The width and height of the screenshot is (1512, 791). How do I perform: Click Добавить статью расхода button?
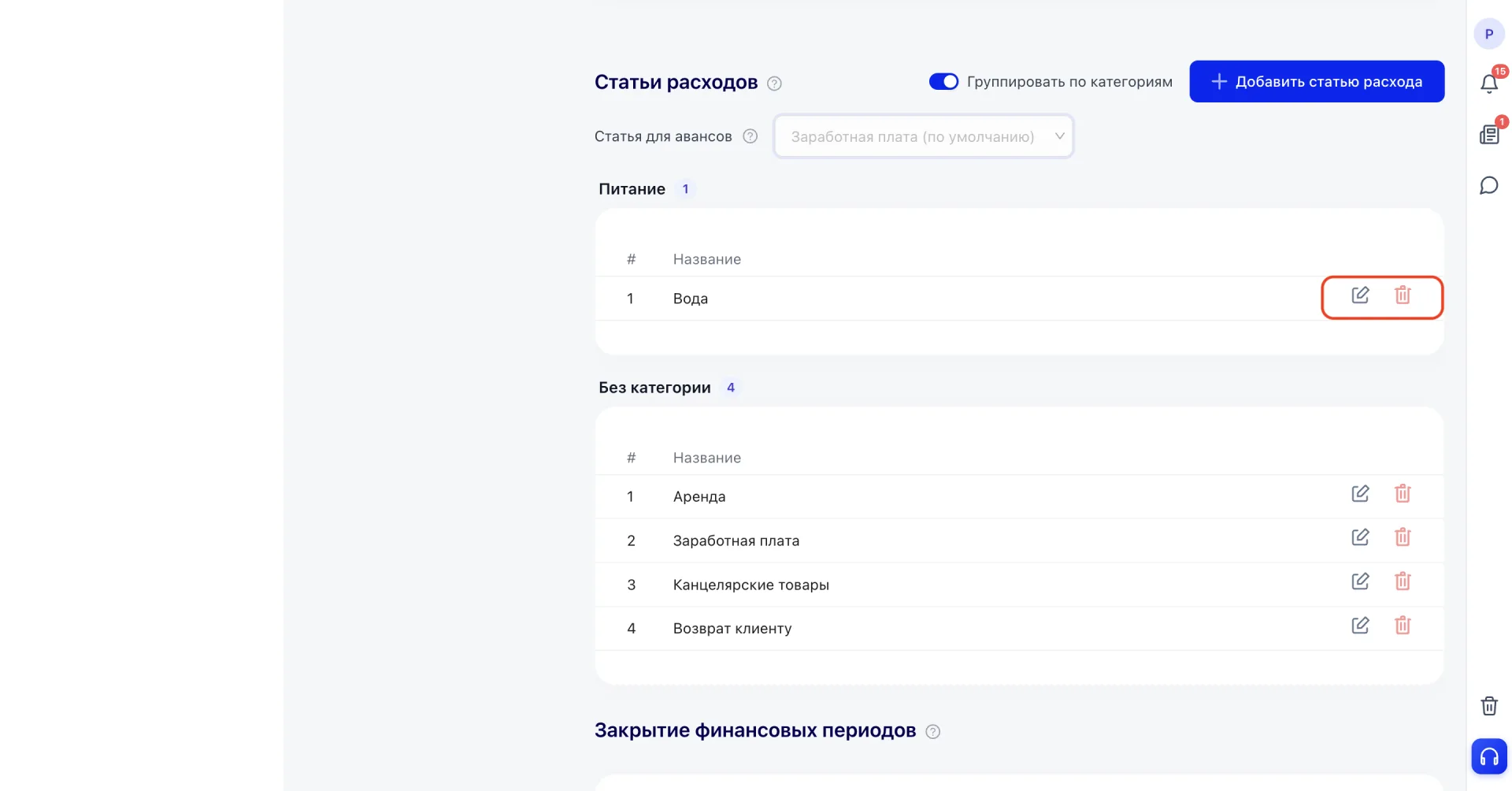click(1317, 81)
